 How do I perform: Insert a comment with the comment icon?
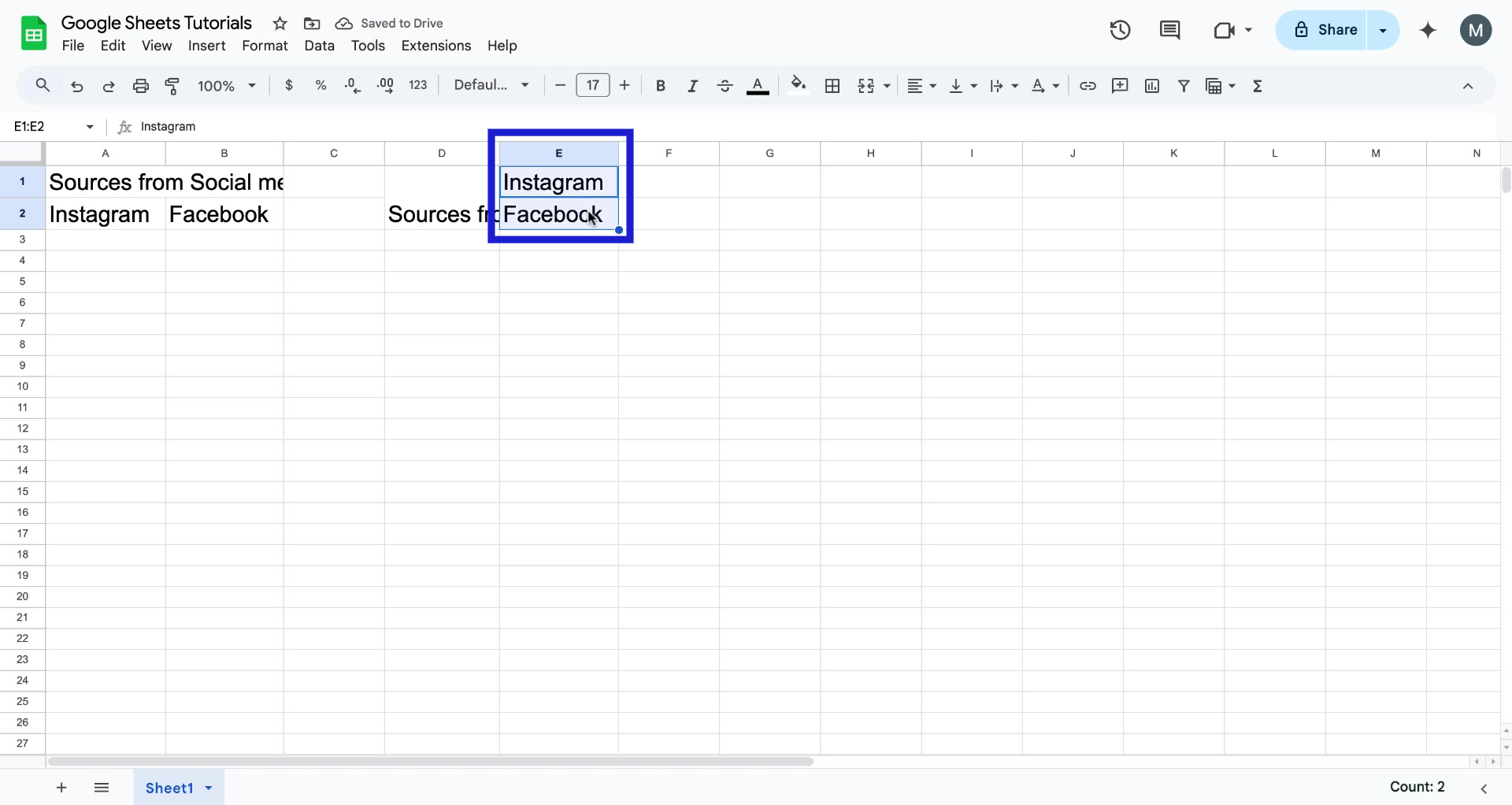pyautogui.click(x=1120, y=86)
